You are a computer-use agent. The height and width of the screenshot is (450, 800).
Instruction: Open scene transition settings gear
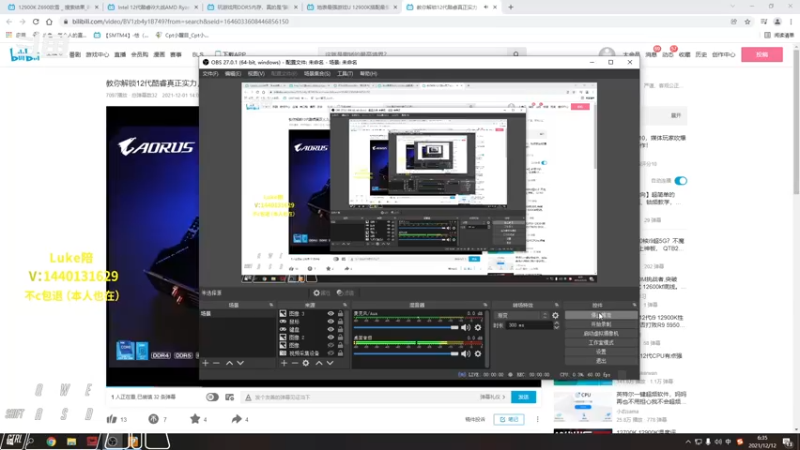tap(555, 316)
